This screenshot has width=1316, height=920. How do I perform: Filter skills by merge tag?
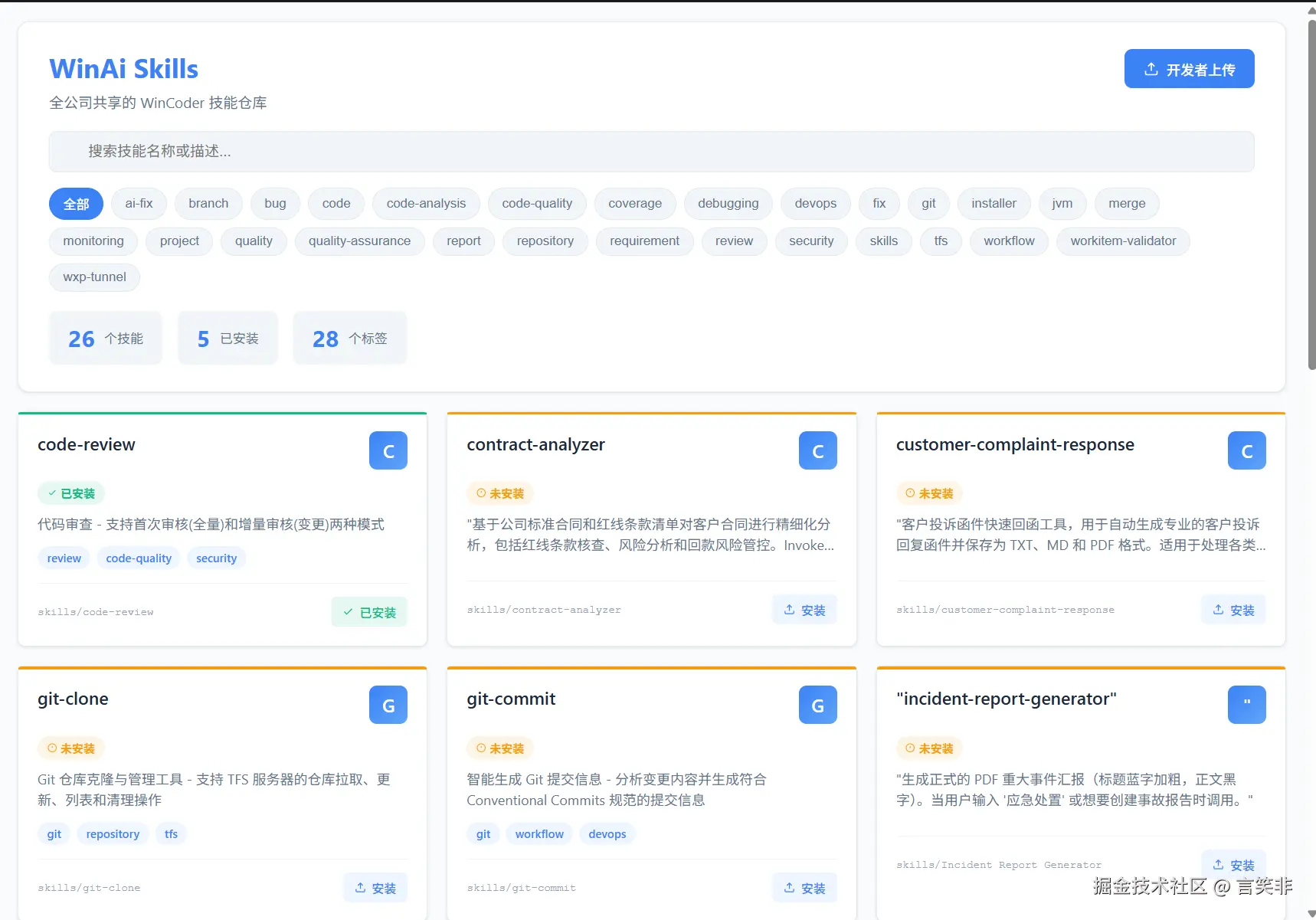(x=1127, y=204)
